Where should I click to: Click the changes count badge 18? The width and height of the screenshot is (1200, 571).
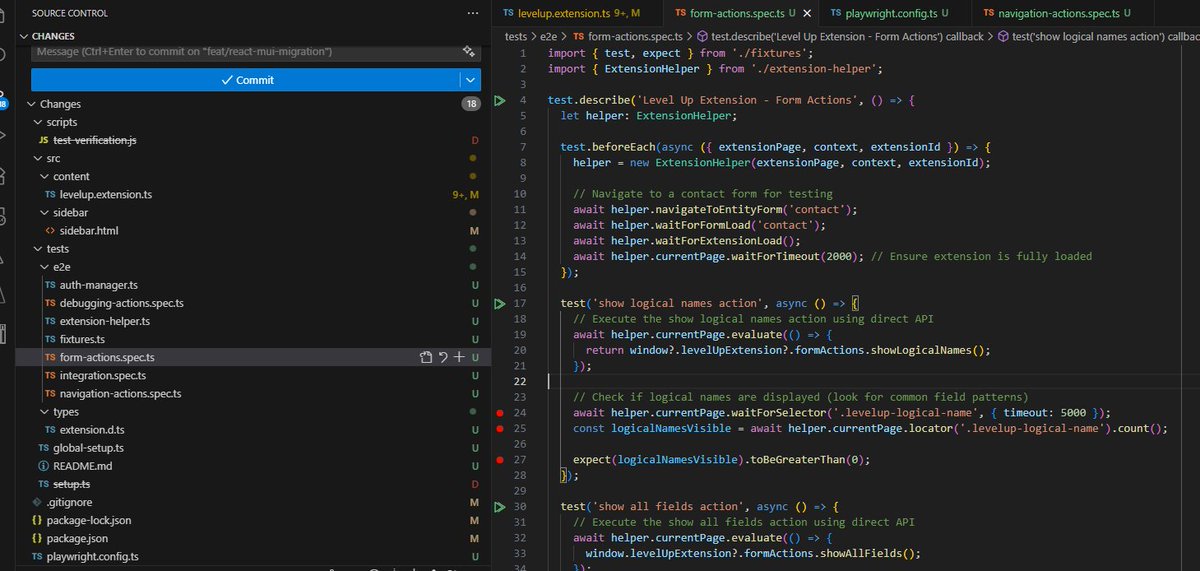(x=472, y=104)
